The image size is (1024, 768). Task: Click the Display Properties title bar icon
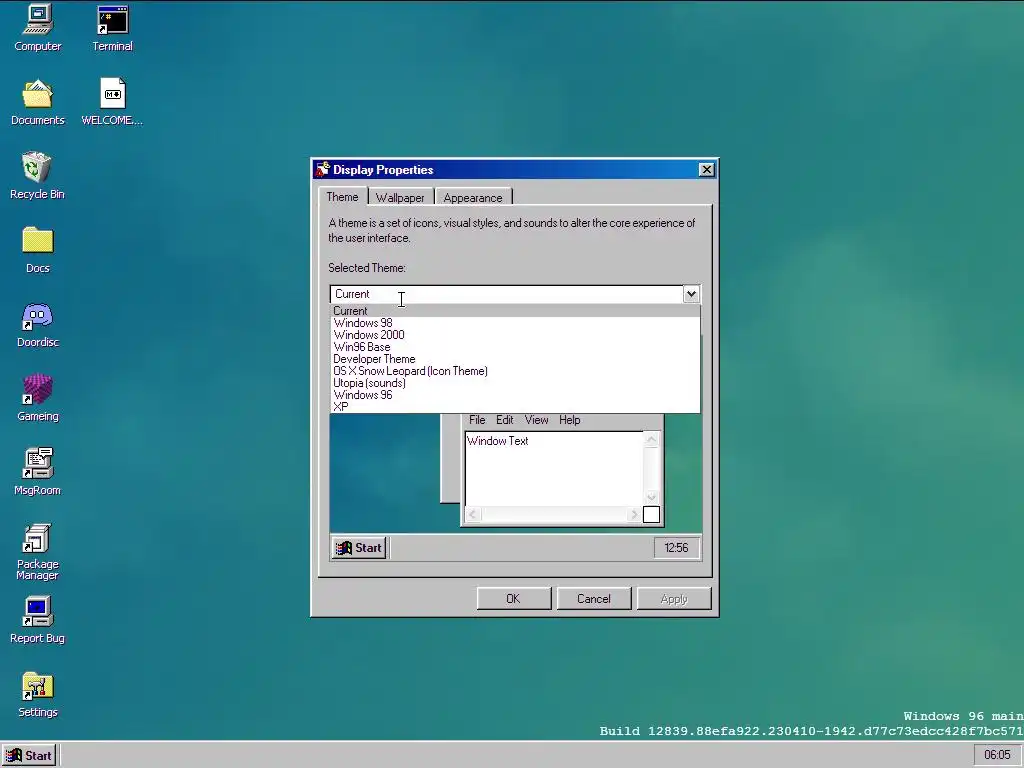click(x=323, y=170)
